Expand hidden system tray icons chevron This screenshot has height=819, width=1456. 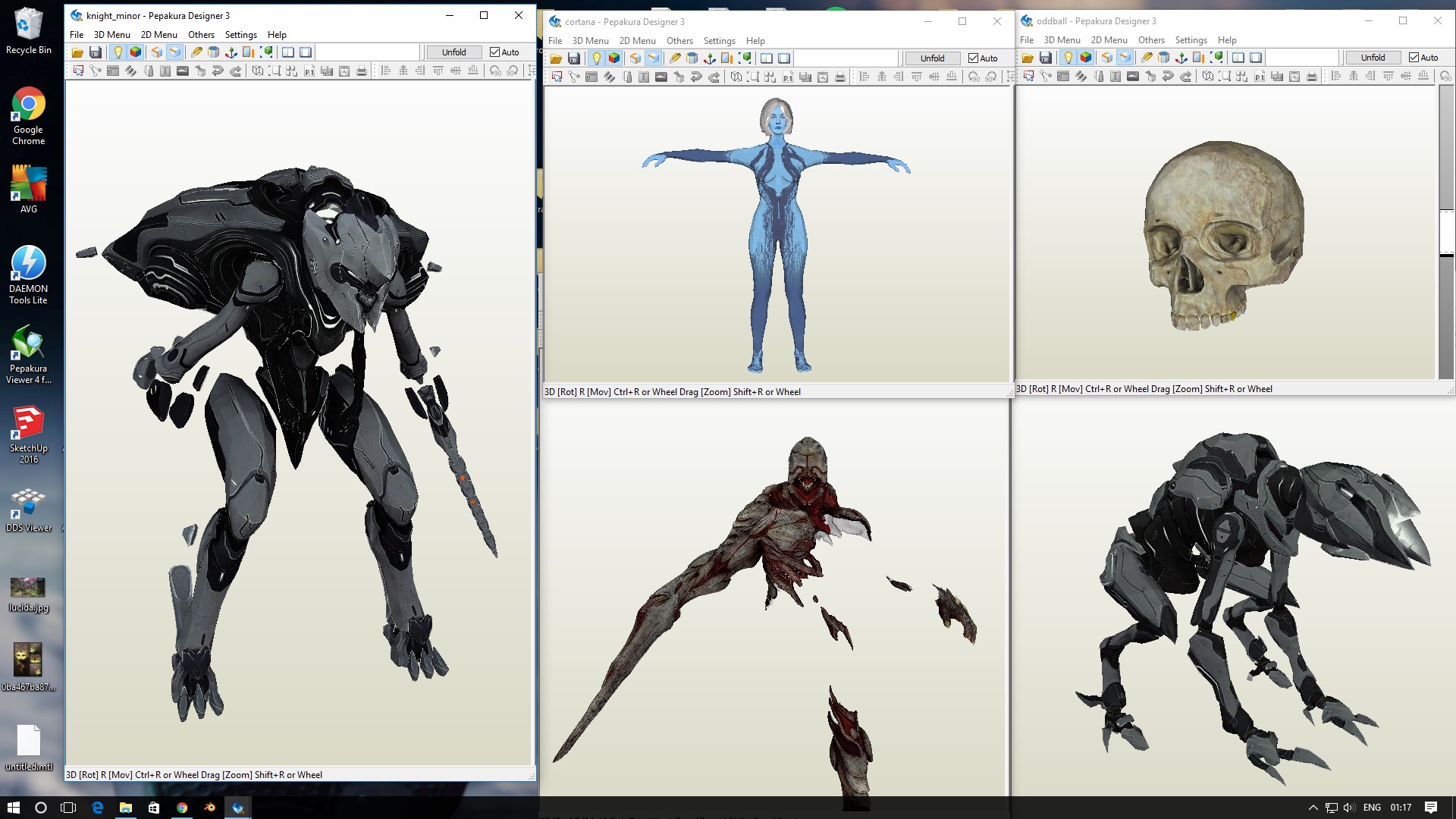(1313, 808)
